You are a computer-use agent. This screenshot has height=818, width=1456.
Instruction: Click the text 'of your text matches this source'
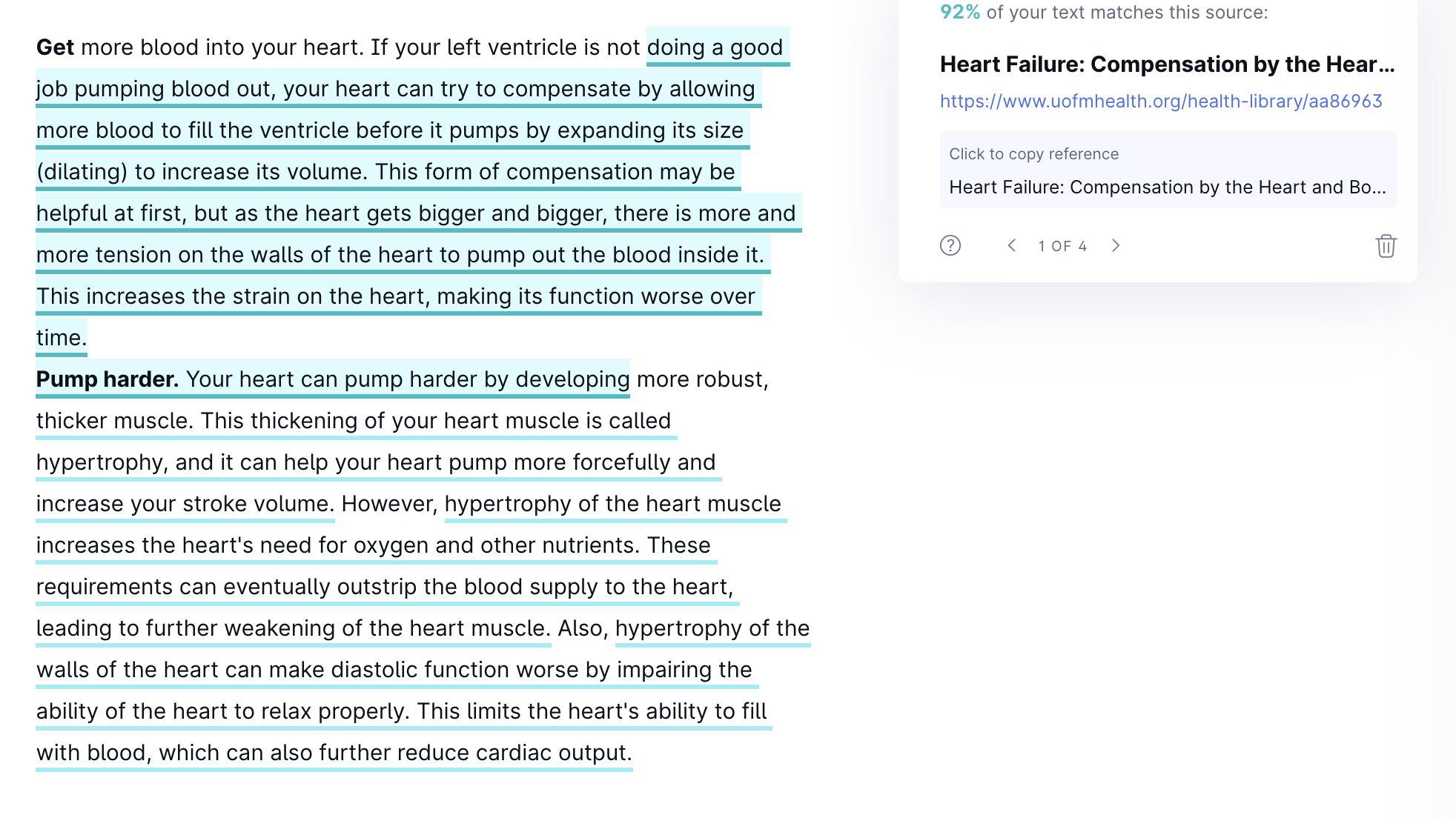(1127, 12)
